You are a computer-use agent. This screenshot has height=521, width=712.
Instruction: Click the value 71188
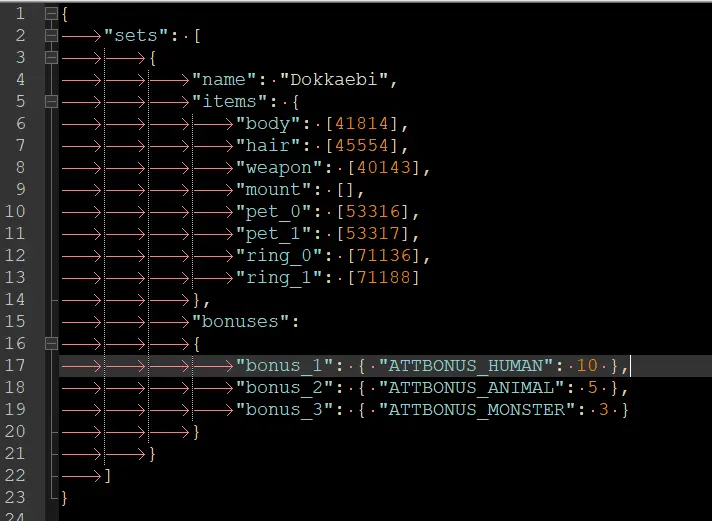[x=384, y=278]
